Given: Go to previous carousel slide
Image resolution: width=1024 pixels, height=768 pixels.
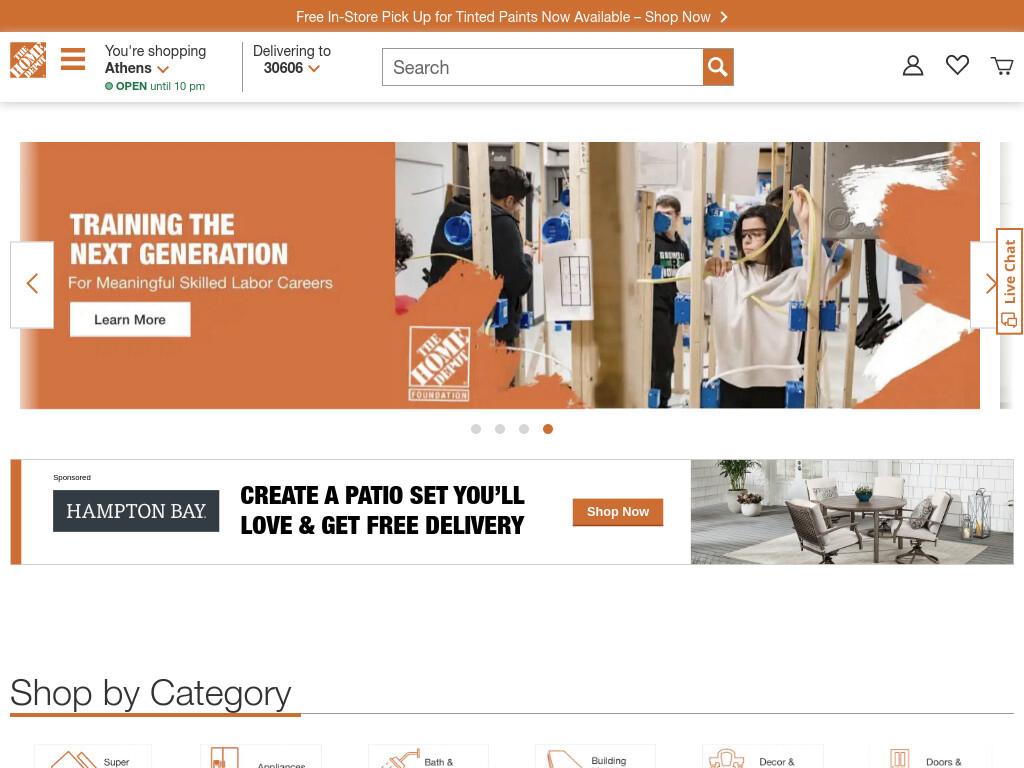Looking at the screenshot, I should [x=32, y=284].
